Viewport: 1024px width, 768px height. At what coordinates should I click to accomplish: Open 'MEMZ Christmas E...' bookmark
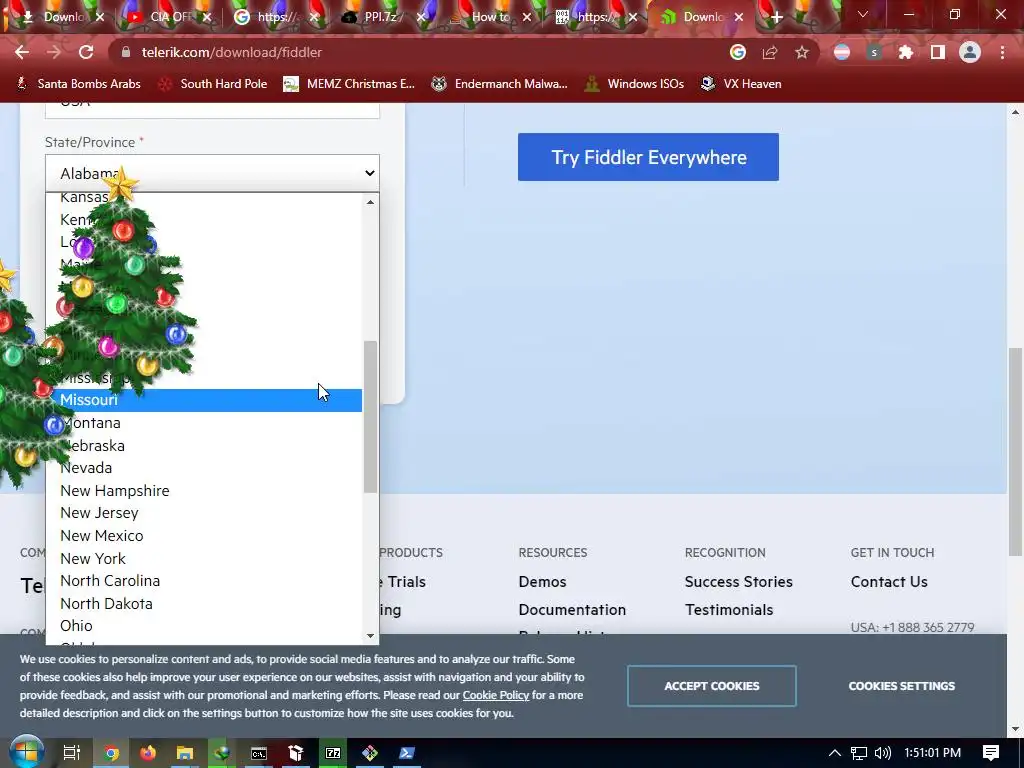tap(349, 84)
